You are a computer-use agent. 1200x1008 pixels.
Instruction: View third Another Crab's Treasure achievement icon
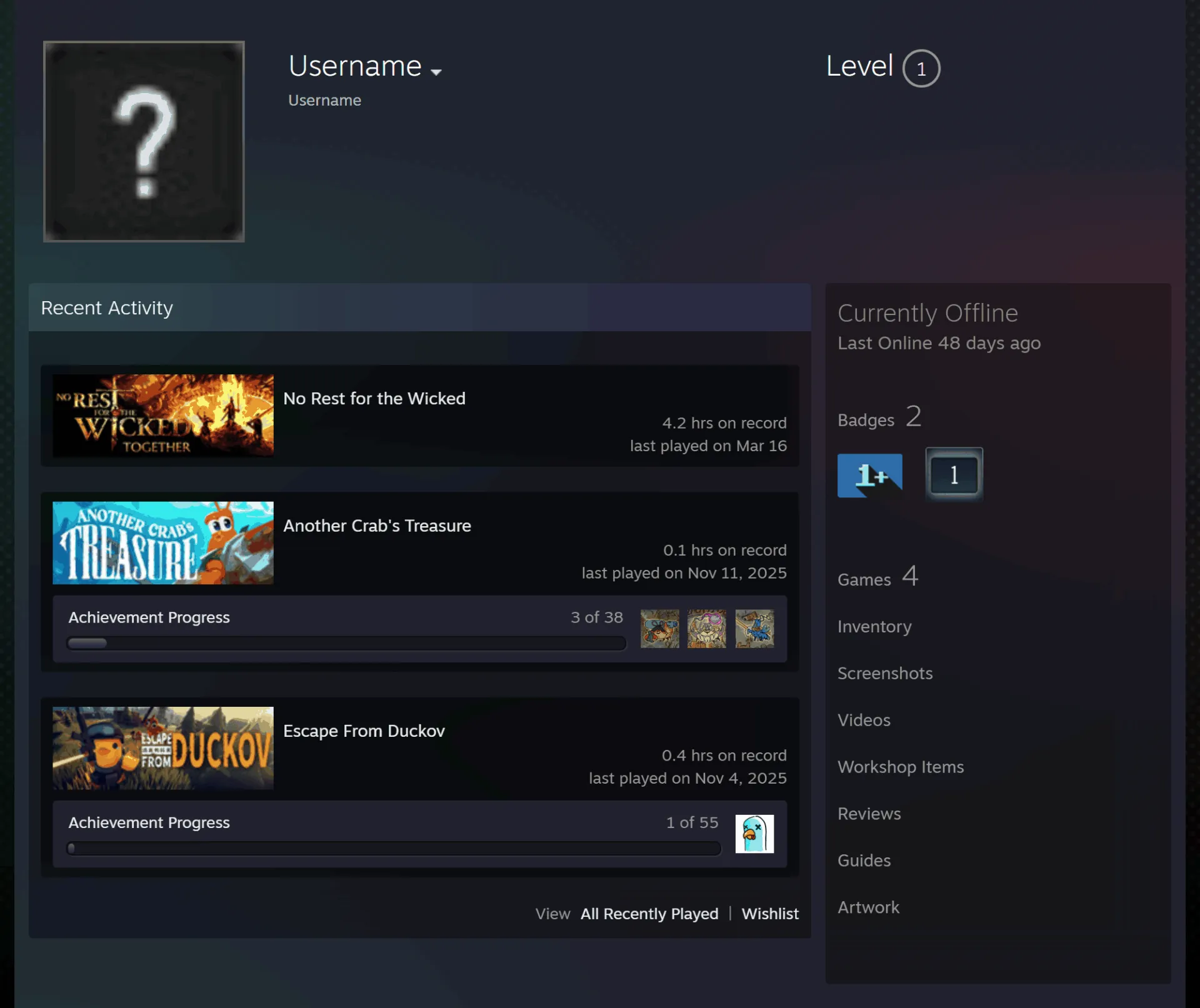tap(754, 629)
